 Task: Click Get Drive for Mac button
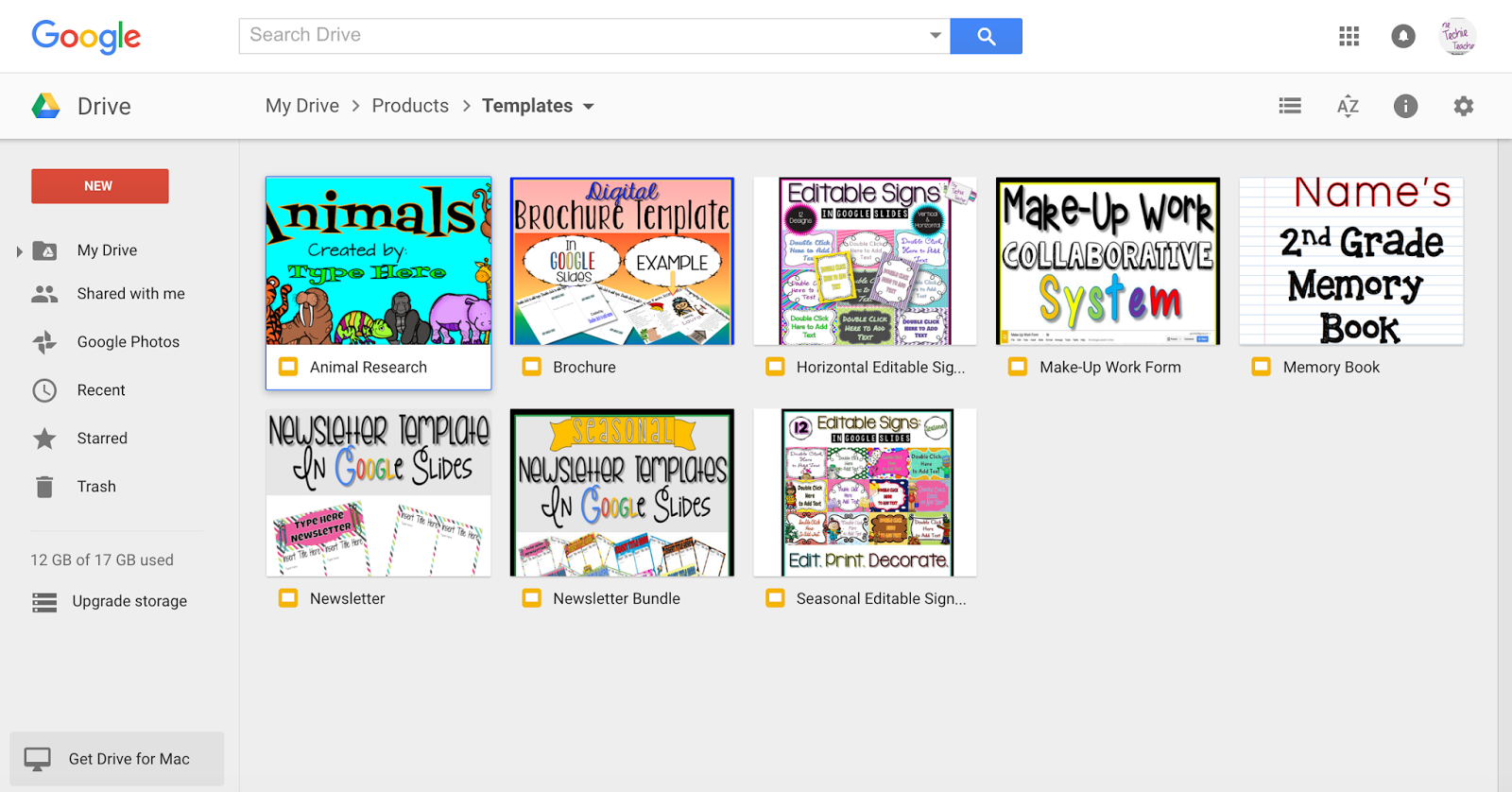[x=117, y=759]
